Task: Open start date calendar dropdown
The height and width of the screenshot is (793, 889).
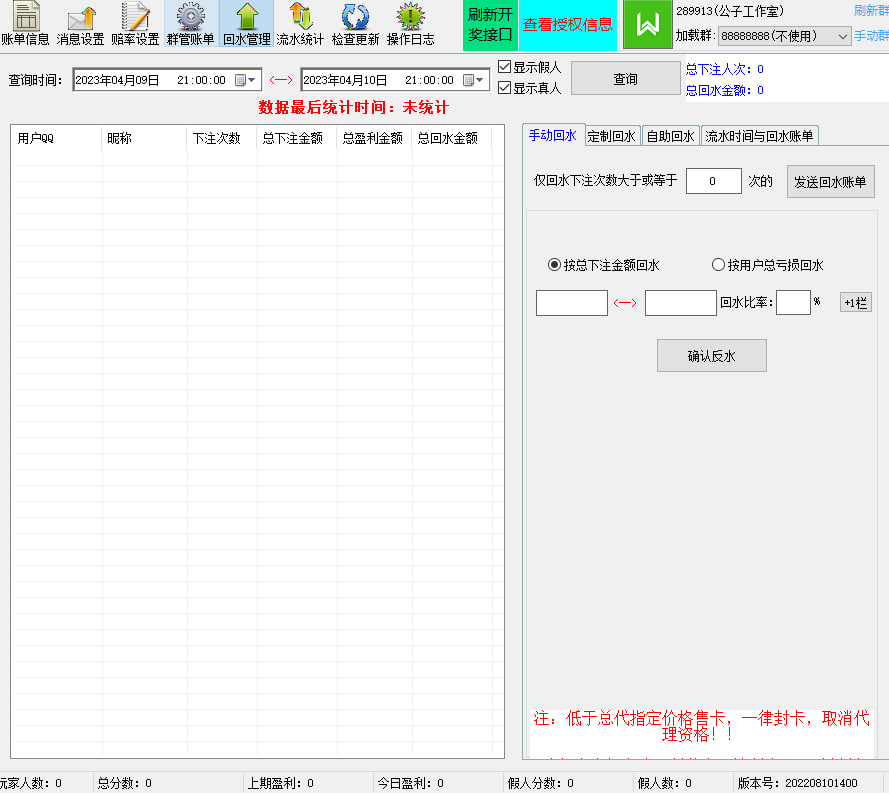Action: point(246,80)
